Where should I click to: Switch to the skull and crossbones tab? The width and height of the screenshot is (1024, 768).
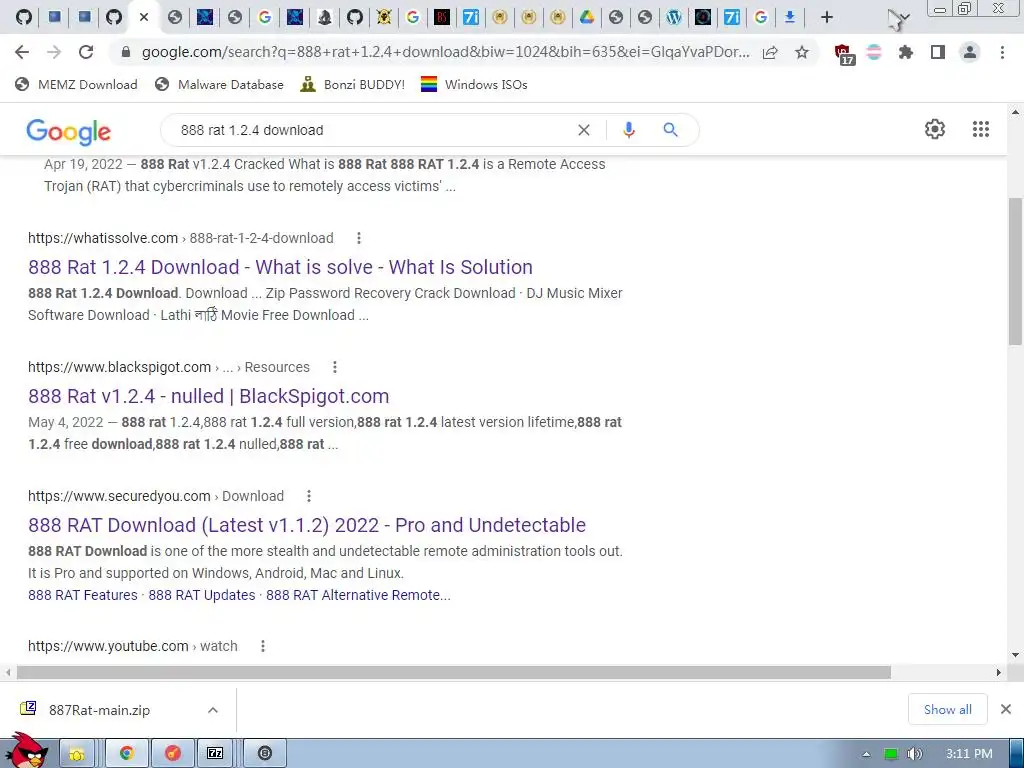coord(384,18)
